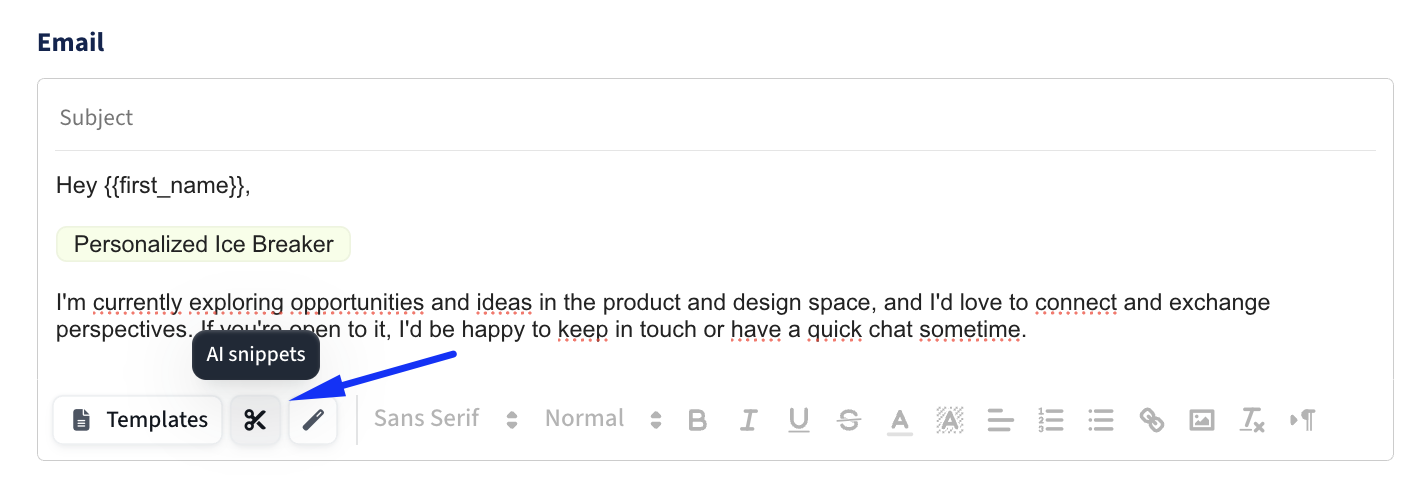
Task: Clear text formatting
Action: coord(1252,420)
